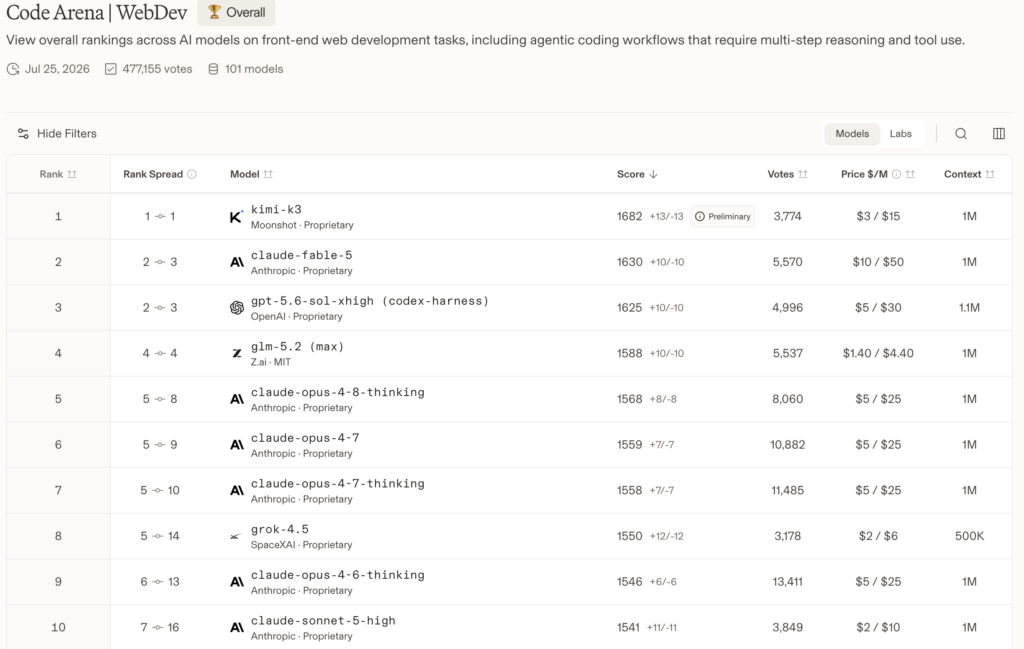This screenshot has width=1024, height=649.
Task: Click the checkbox icon next to votes
Action: click(111, 69)
